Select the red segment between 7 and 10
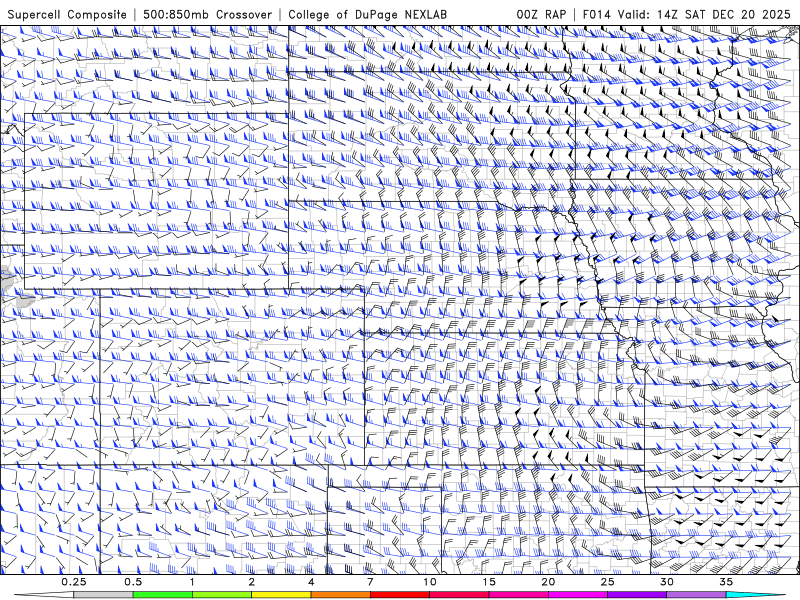This screenshot has height=600, width=800. click(x=399, y=595)
